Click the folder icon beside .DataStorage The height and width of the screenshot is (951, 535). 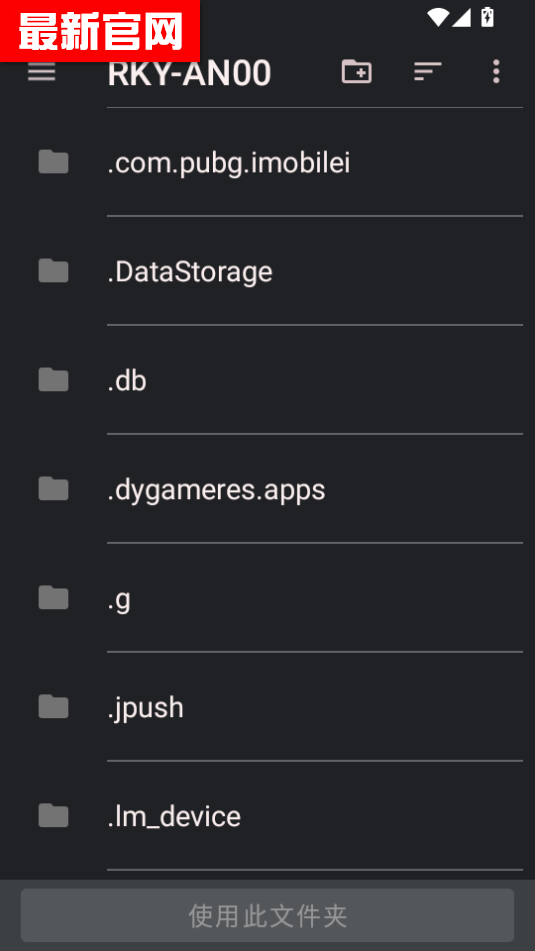click(x=53, y=271)
